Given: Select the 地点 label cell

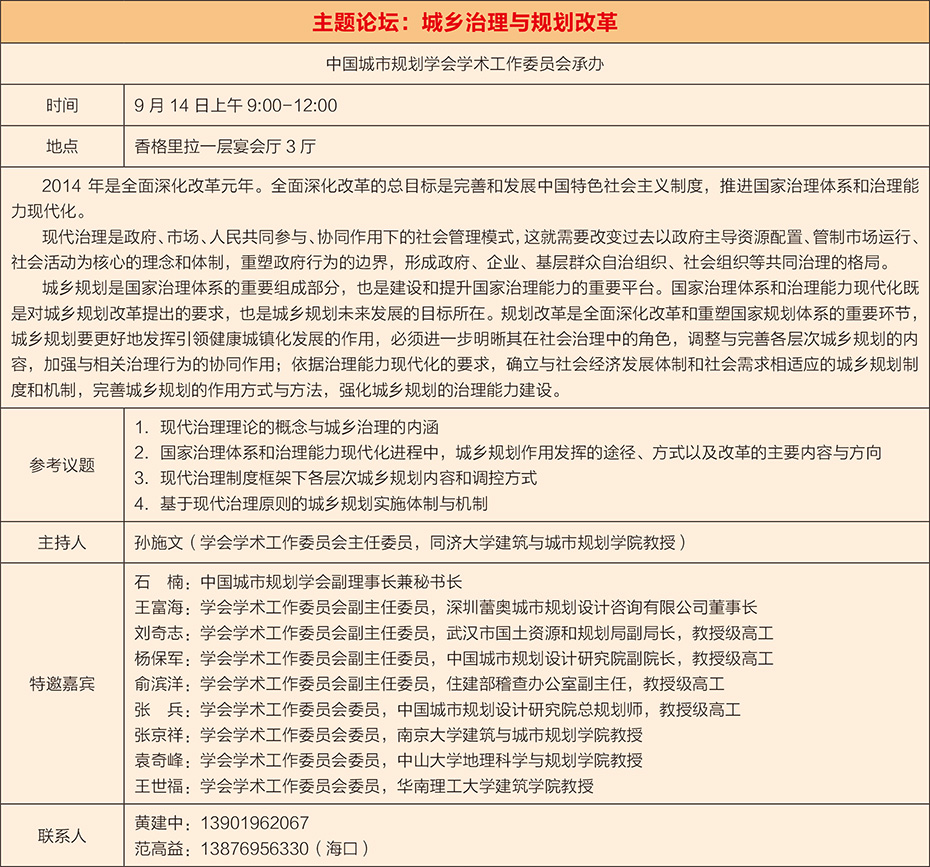Looking at the screenshot, I should [62, 146].
